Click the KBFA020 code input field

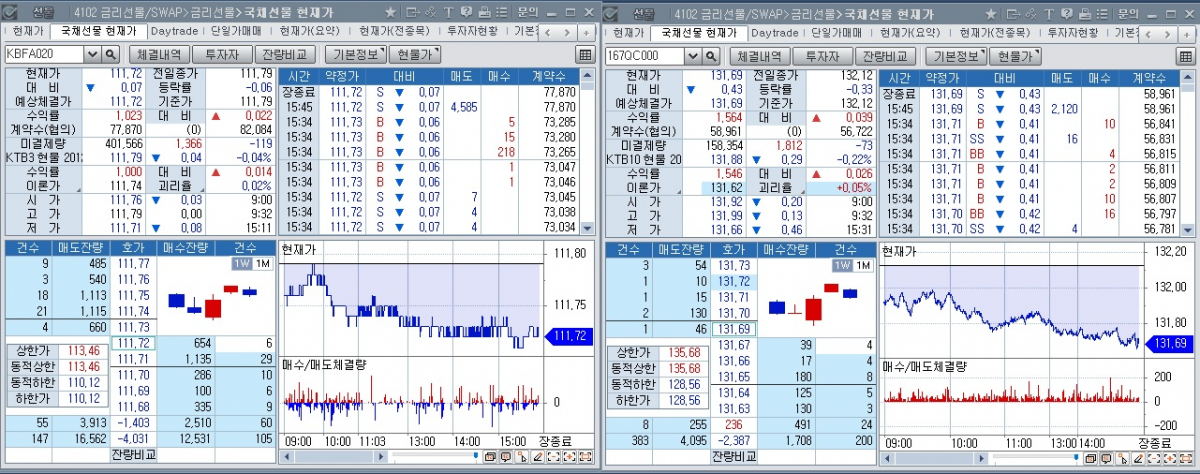45,55
